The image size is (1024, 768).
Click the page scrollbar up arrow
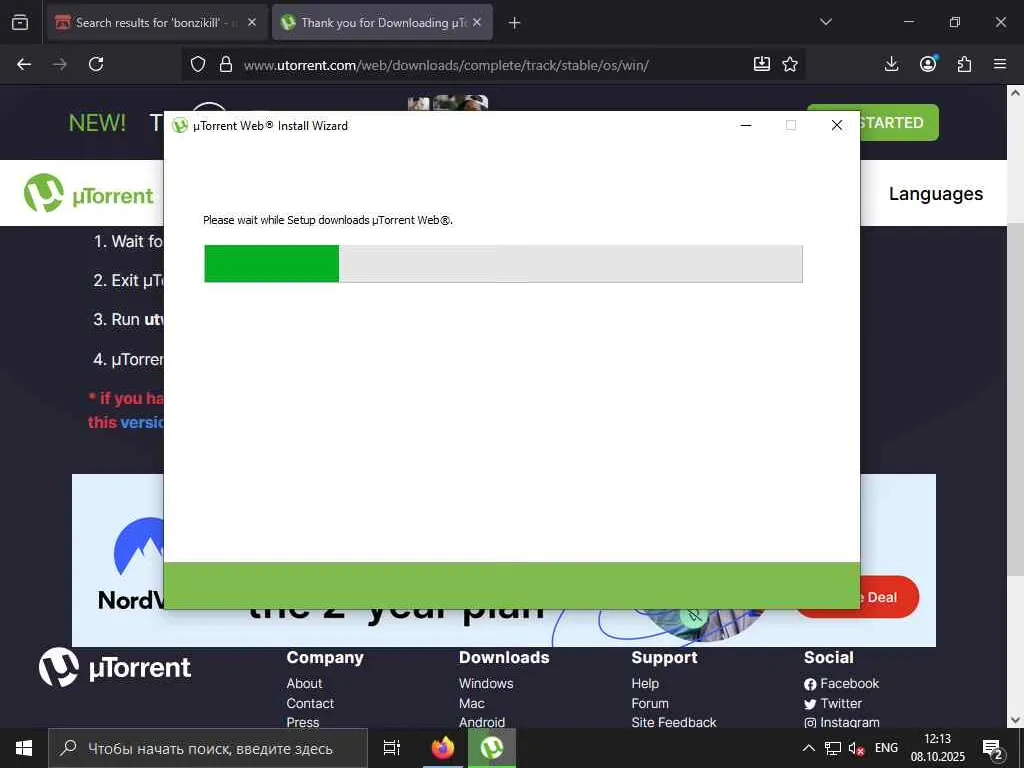tap(1015, 93)
